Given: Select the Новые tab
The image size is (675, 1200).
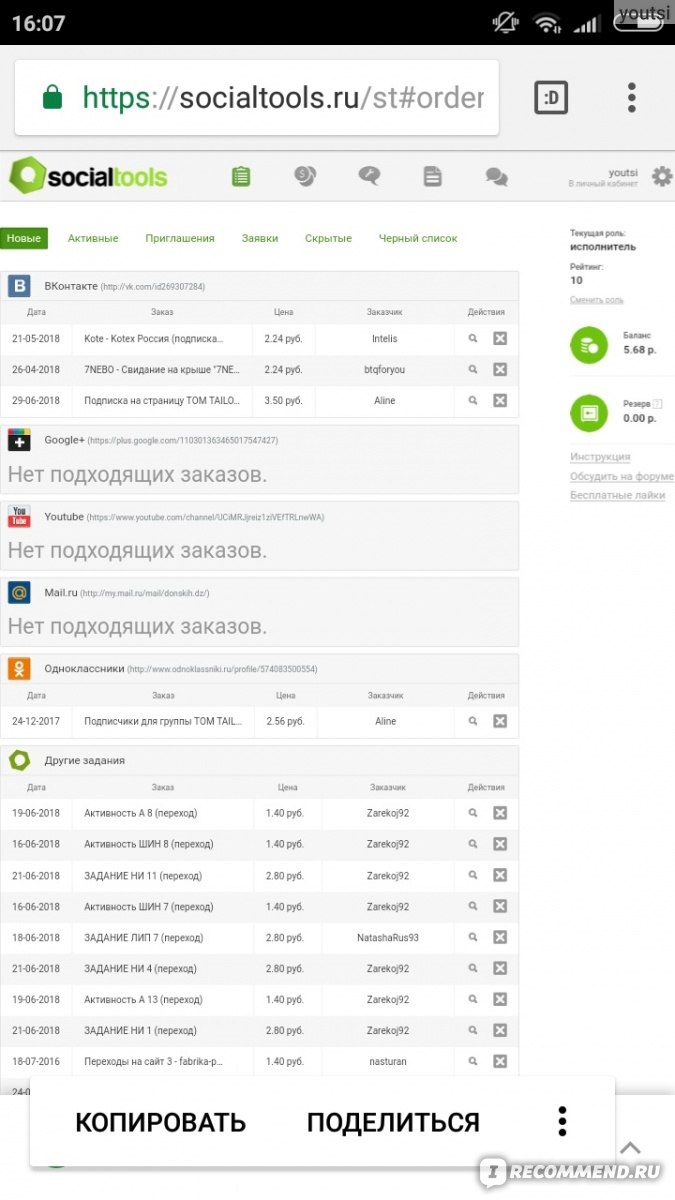Looking at the screenshot, I should (24, 238).
